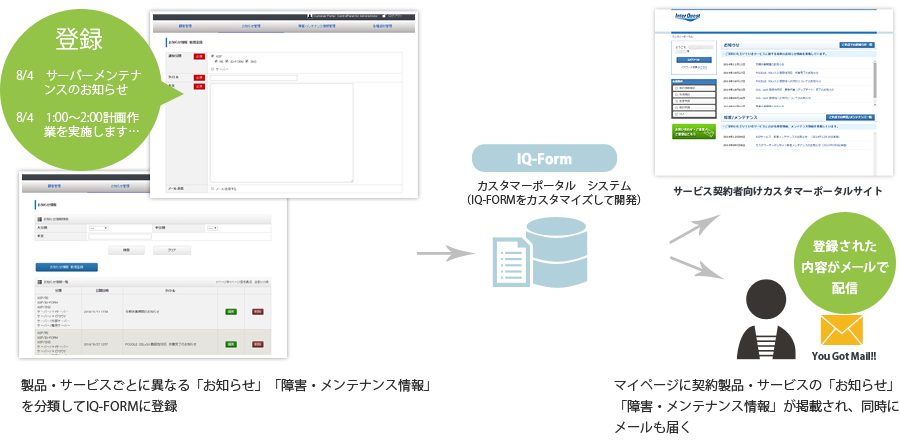Open the 中分類 dropdown in search panel
This screenshot has height=447, width=900.
[x=211, y=227]
